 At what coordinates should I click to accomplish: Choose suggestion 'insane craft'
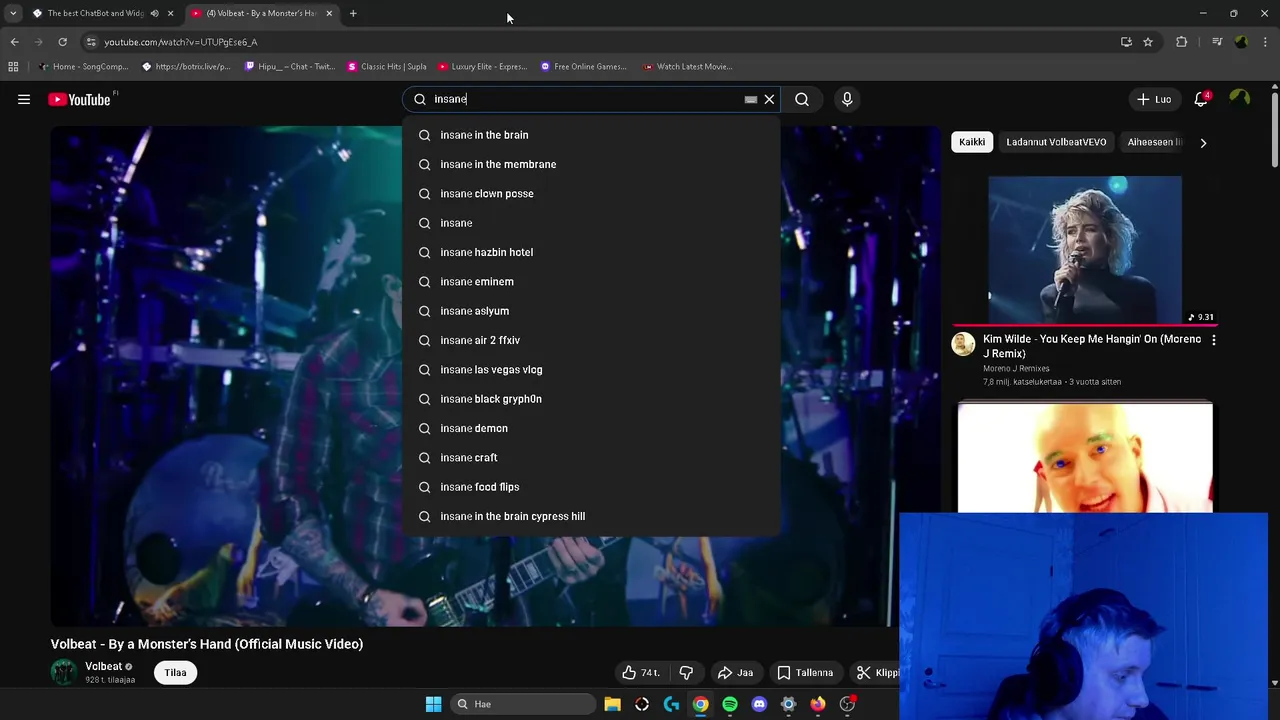coord(590,458)
